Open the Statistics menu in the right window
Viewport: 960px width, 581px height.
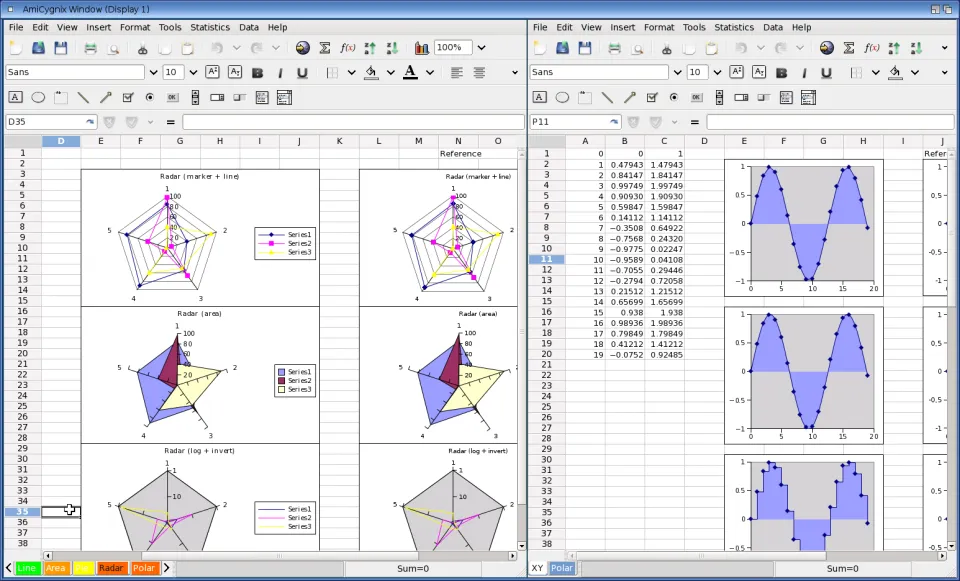(734, 27)
